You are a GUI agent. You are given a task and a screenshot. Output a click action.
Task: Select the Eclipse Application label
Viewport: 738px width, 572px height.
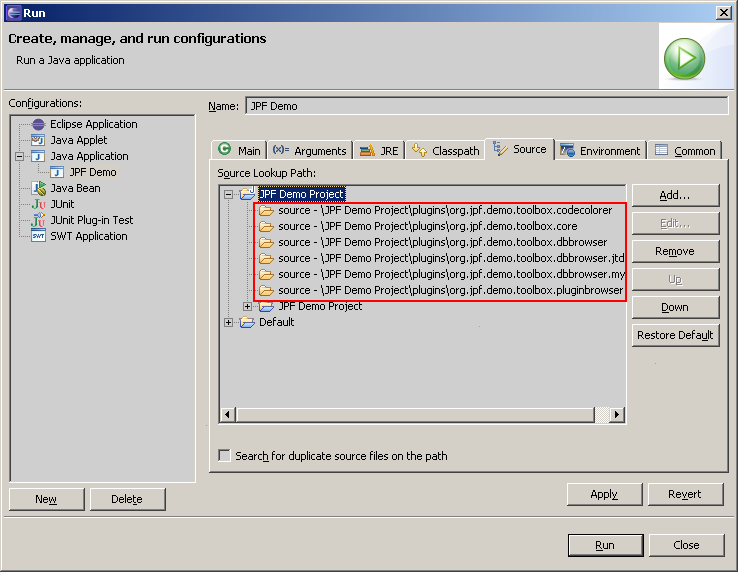[94, 124]
